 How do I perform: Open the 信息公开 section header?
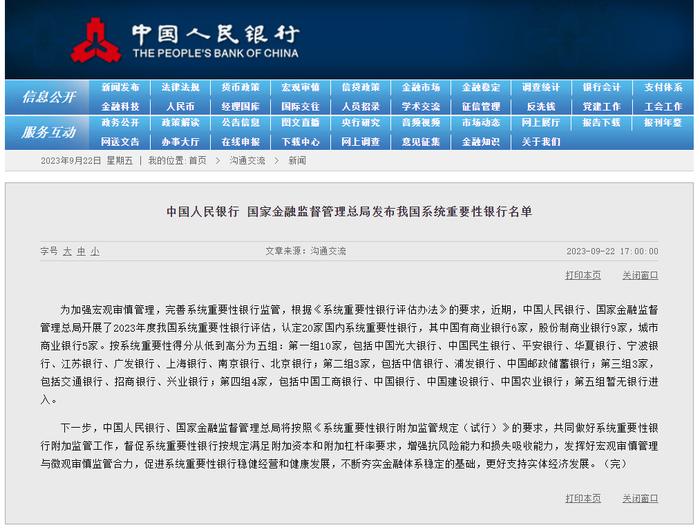pos(48,97)
